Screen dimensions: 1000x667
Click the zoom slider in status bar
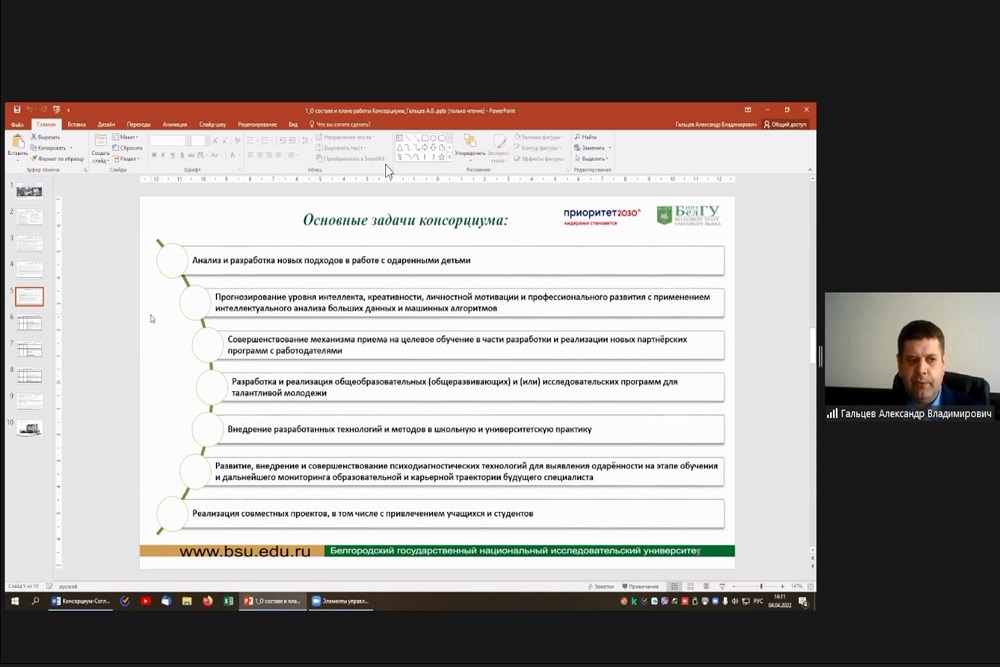tap(762, 586)
